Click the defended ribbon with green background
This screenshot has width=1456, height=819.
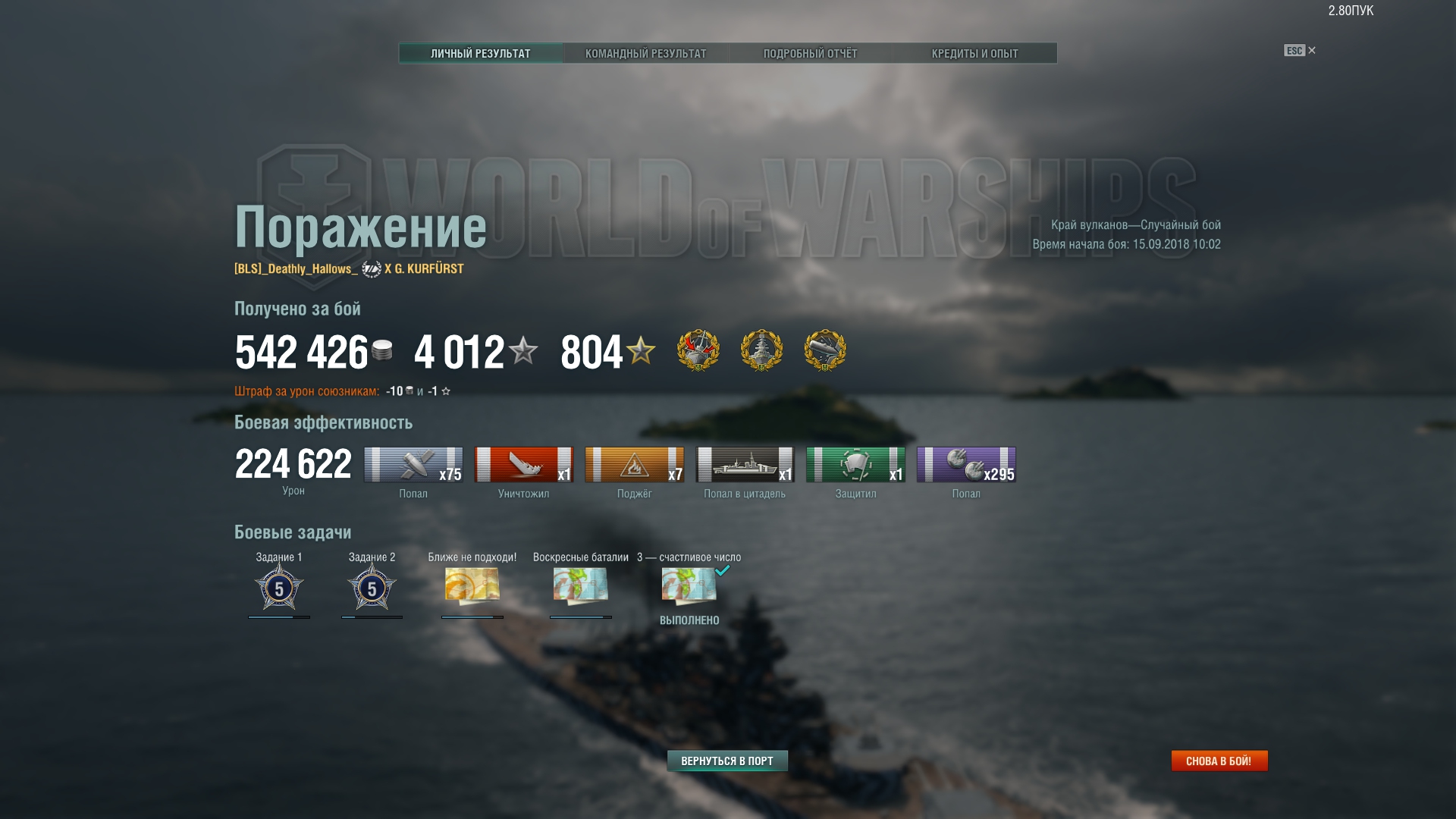pyautogui.click(x=855, y=465)
